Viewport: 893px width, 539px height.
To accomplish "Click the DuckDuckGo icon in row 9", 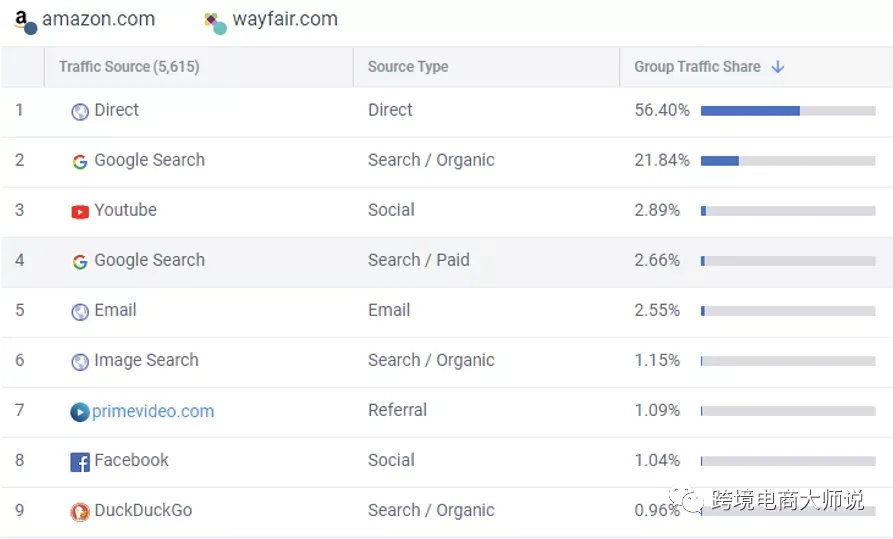I will click(80, 512).
